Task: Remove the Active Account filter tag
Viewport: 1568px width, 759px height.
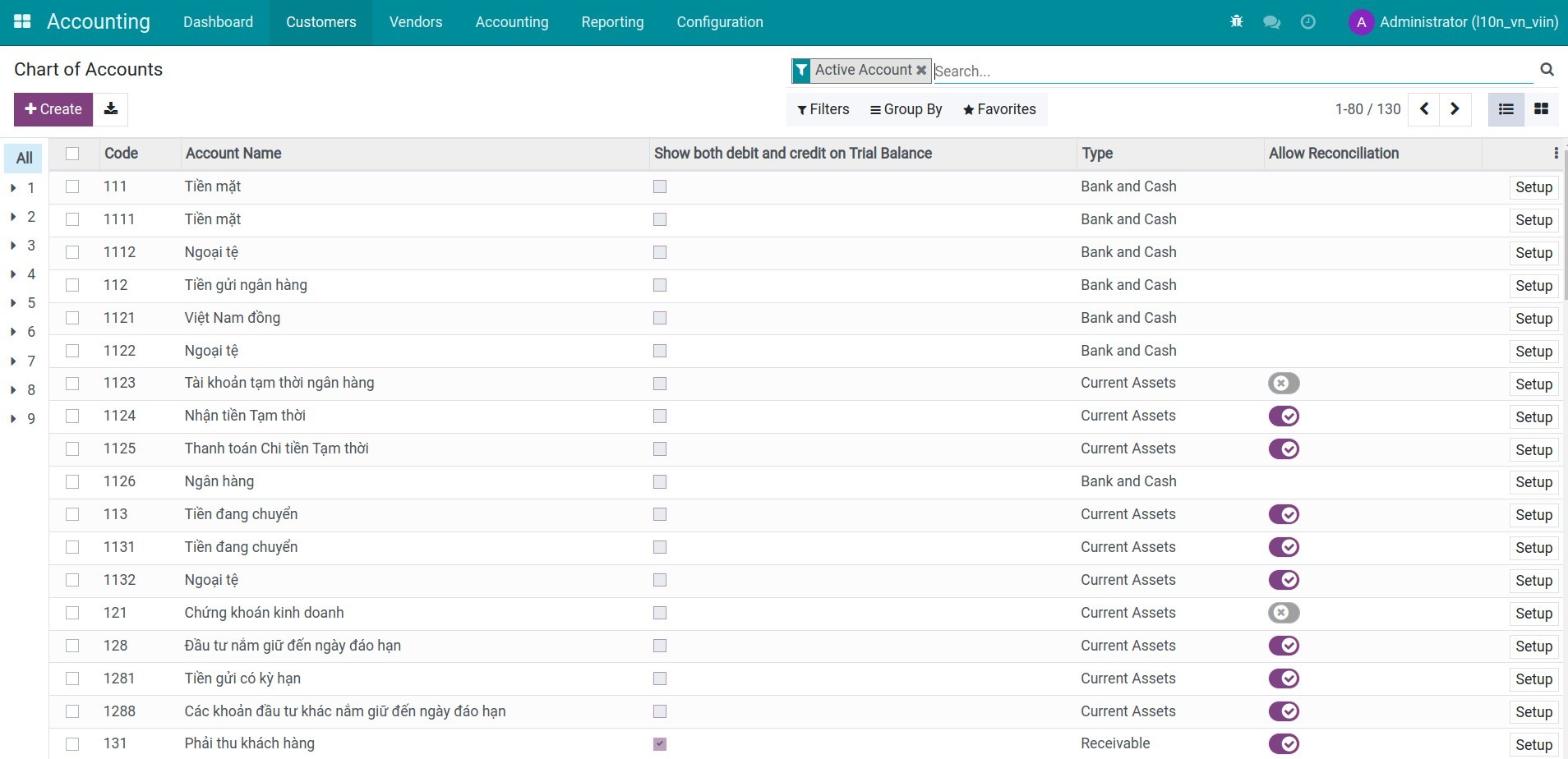Action: click(x=921, y=71)
